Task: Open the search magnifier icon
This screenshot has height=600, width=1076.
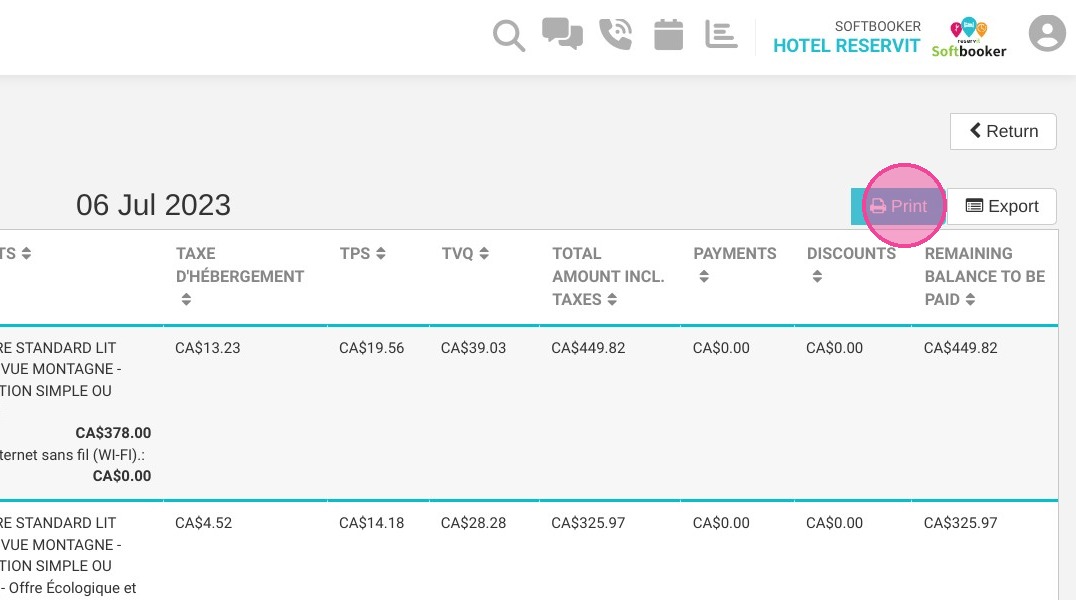Action: pos(508,36)
